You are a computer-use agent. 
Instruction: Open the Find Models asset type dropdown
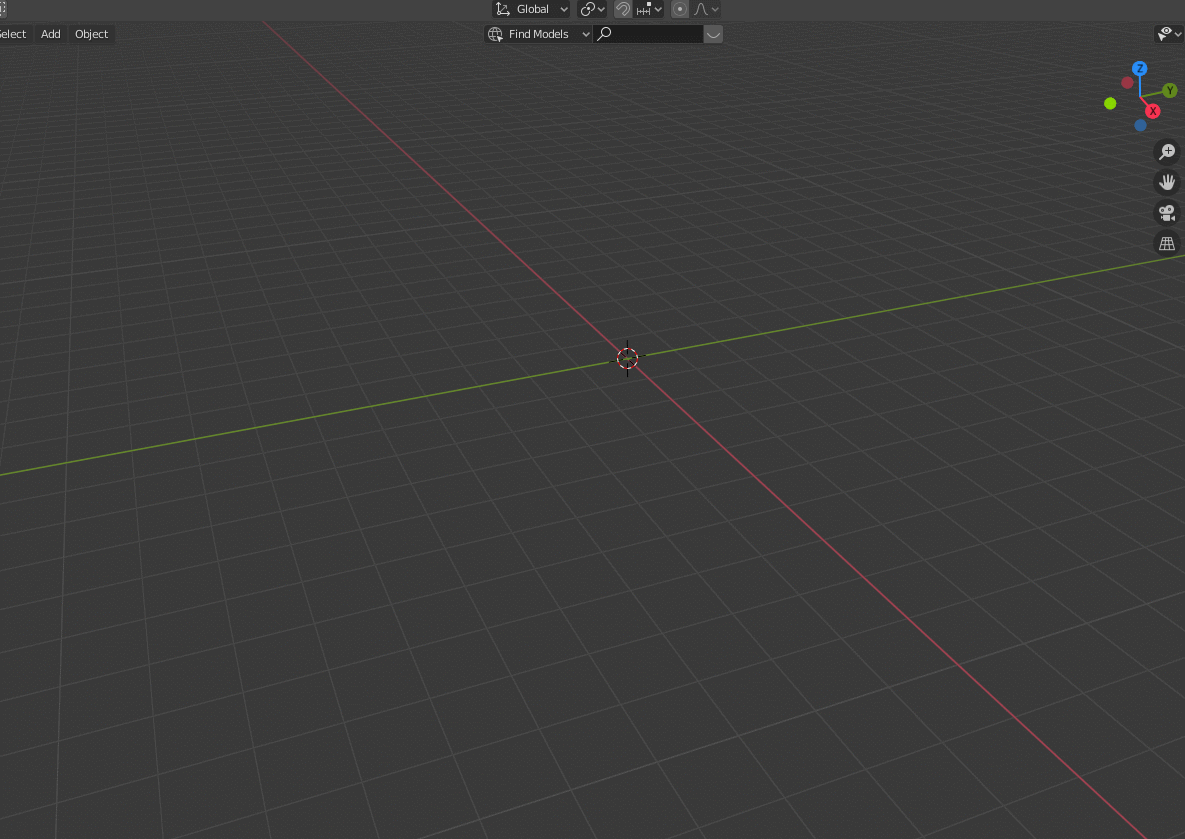coord(538,34)
